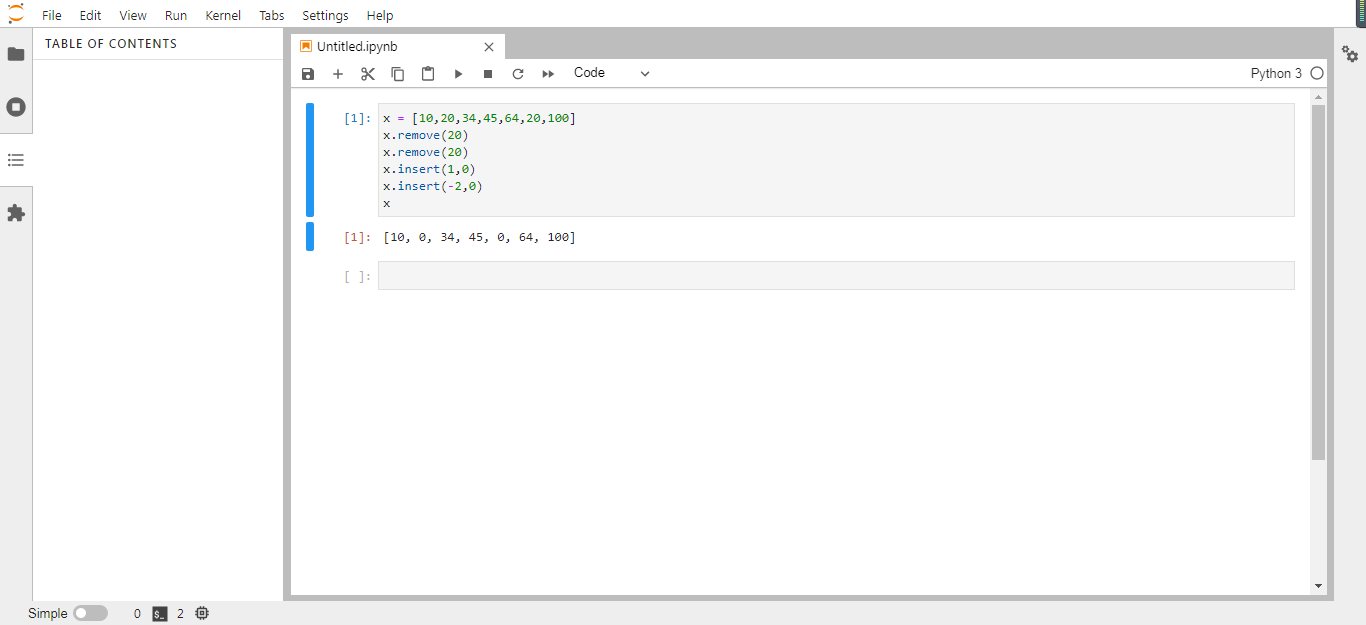Save the notebook with the floppy disk icon
The height and width of the screenshot is (625, 1366).
pos(308,74)
